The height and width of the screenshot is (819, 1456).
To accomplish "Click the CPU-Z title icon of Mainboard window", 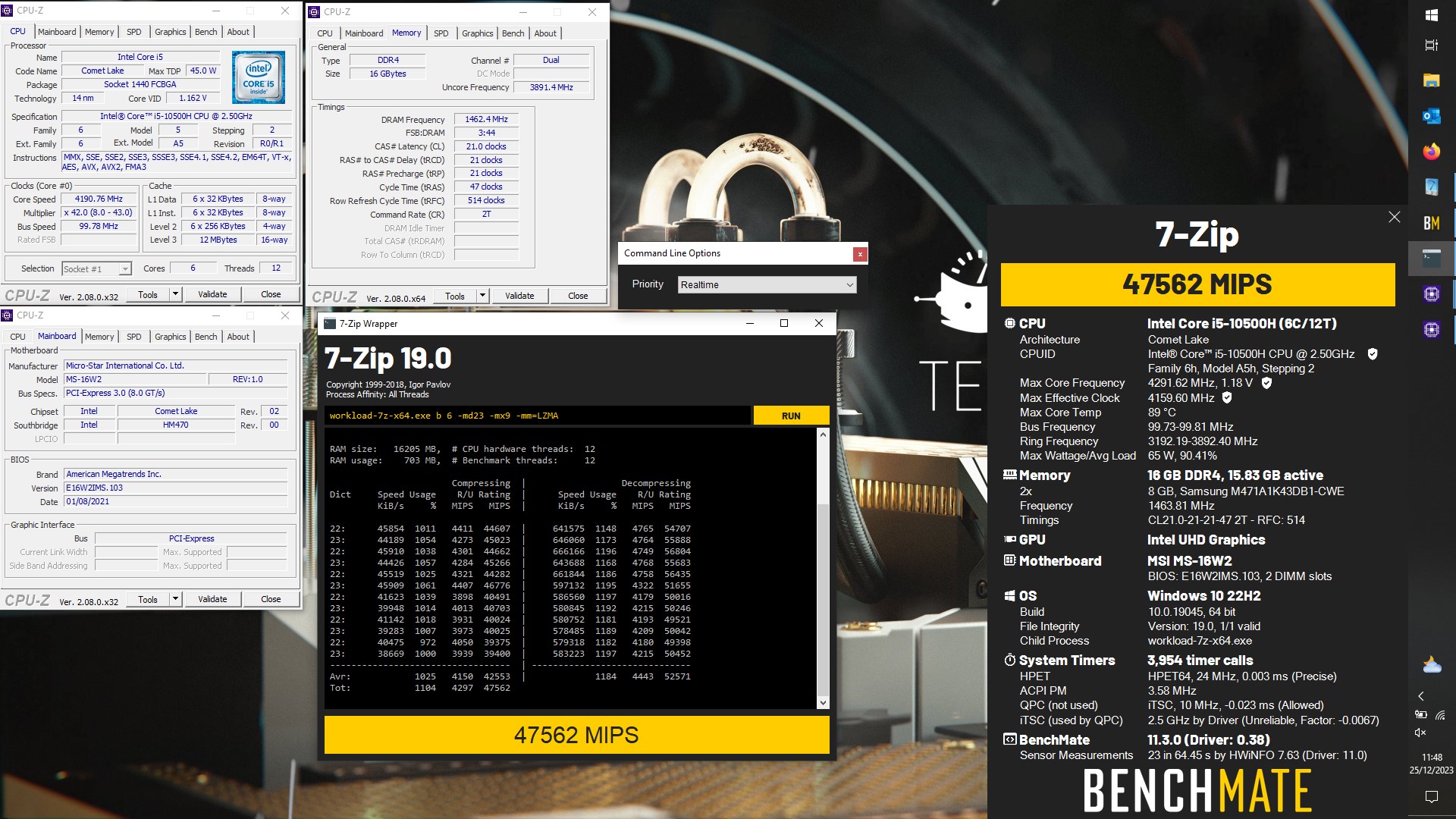I will click(x=8, y=315).
